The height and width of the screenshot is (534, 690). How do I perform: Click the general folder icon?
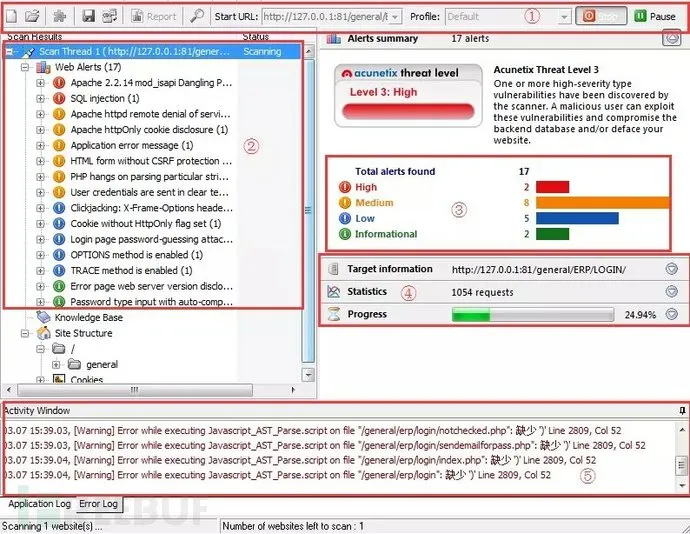tap(74, 365)
